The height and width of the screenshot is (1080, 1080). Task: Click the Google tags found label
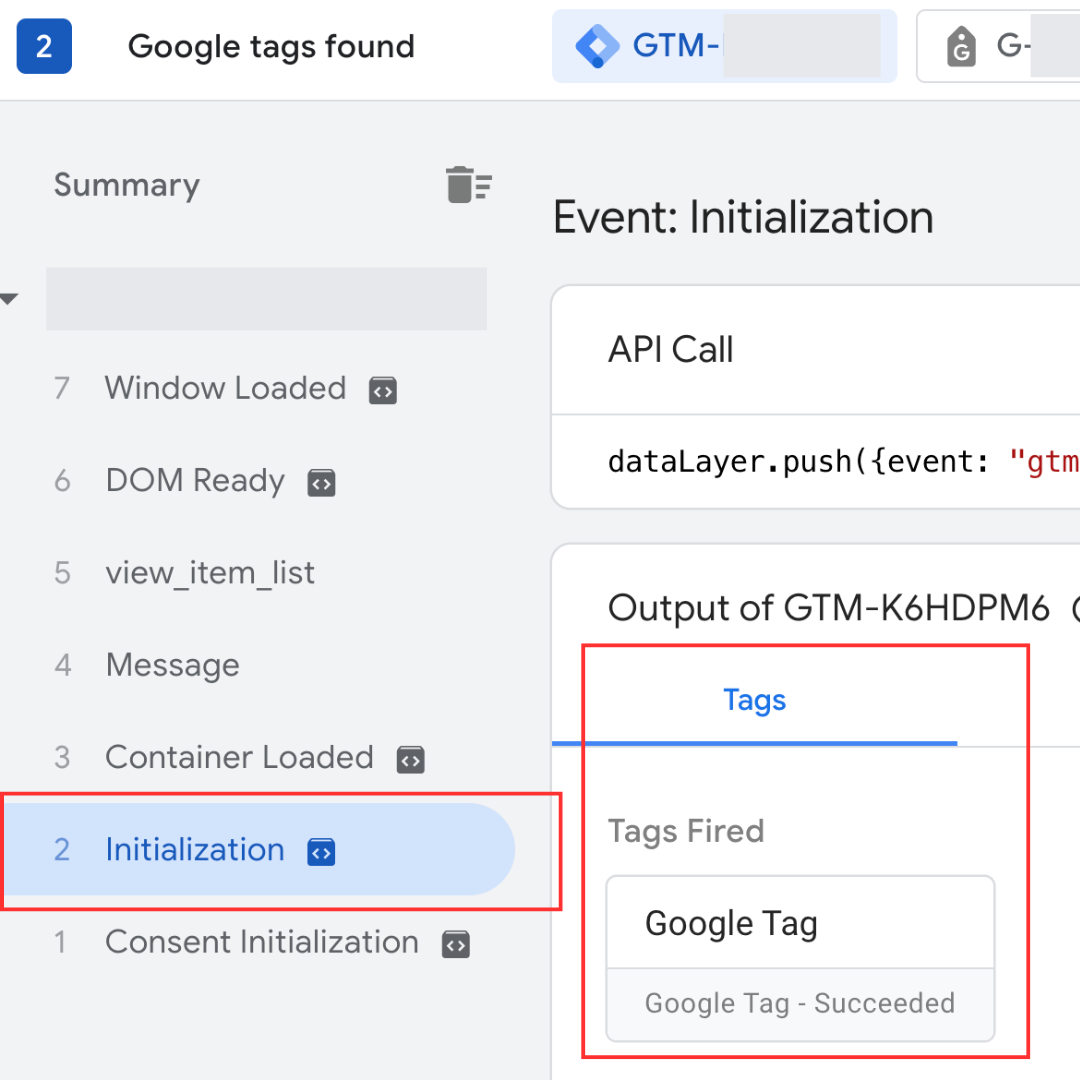point(271,47)
